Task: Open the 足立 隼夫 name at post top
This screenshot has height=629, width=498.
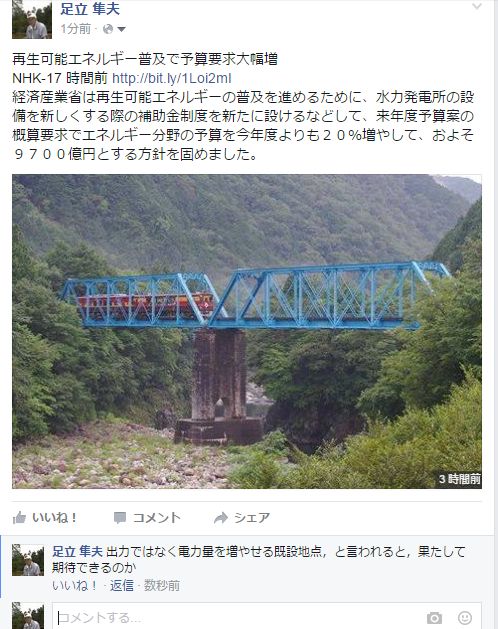Action: click(90, 9)
